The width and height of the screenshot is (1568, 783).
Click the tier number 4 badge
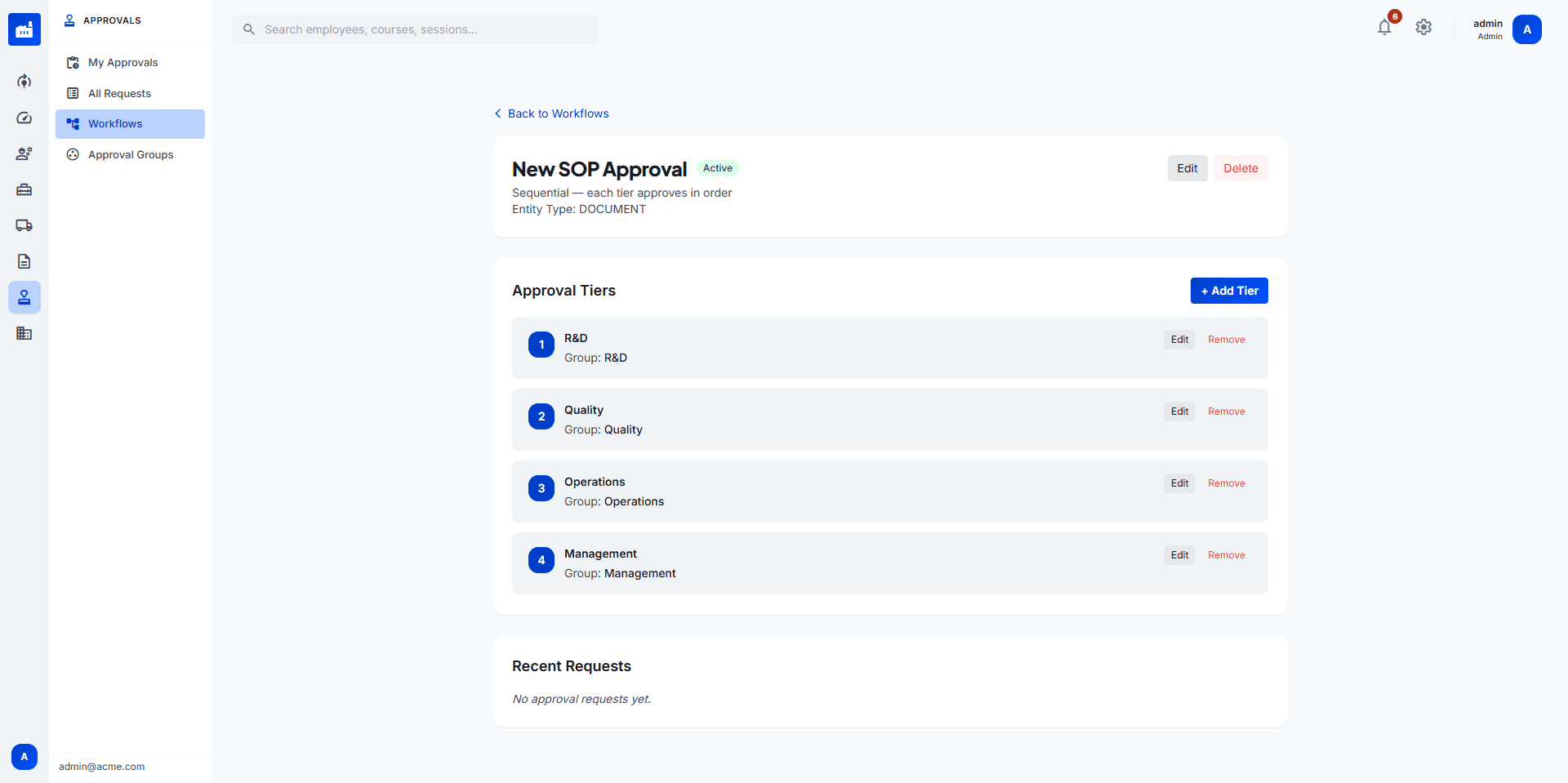tap(541, 560)
